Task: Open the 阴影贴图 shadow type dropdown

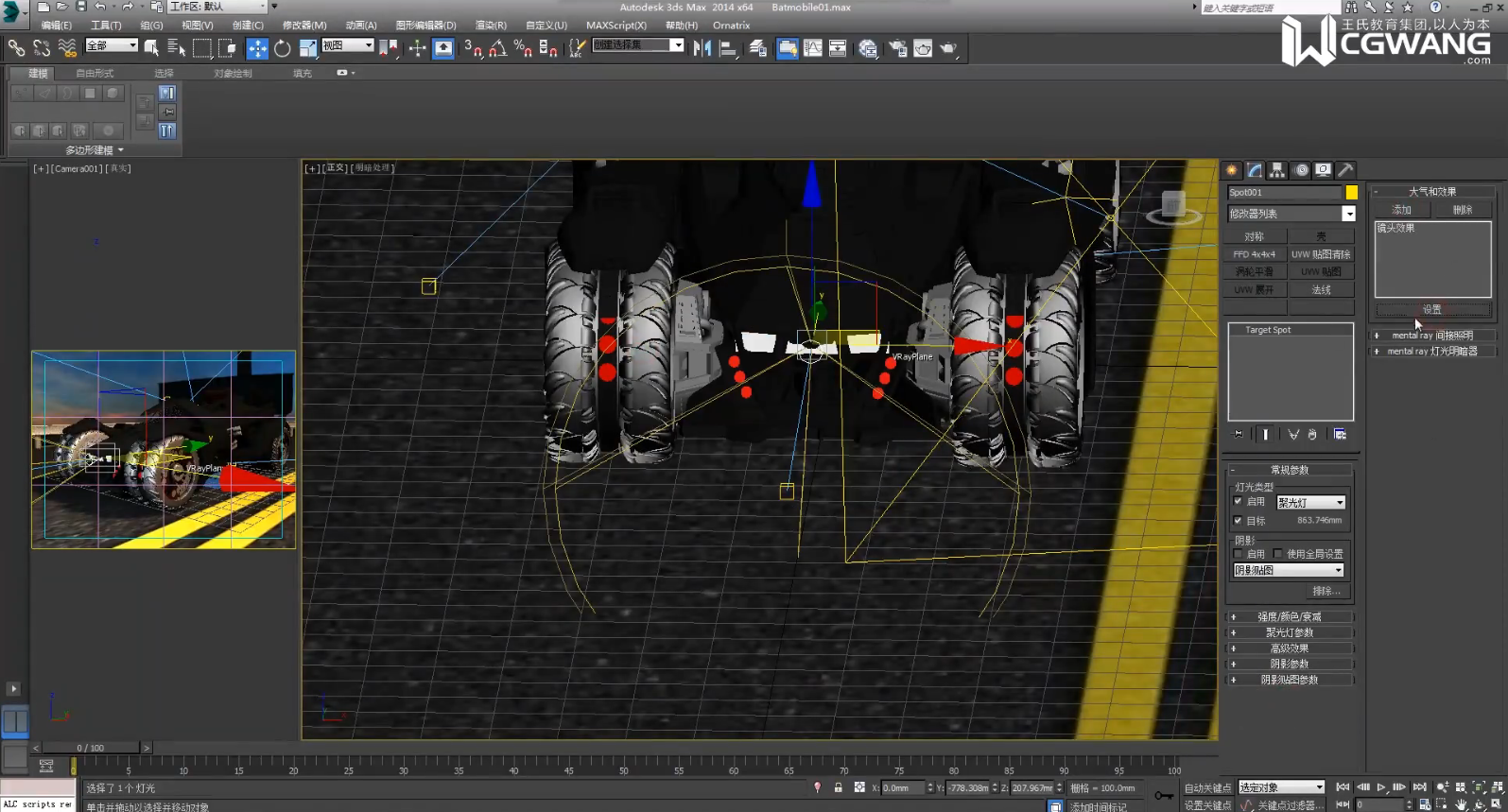Action: click(x=1289, y=570)
